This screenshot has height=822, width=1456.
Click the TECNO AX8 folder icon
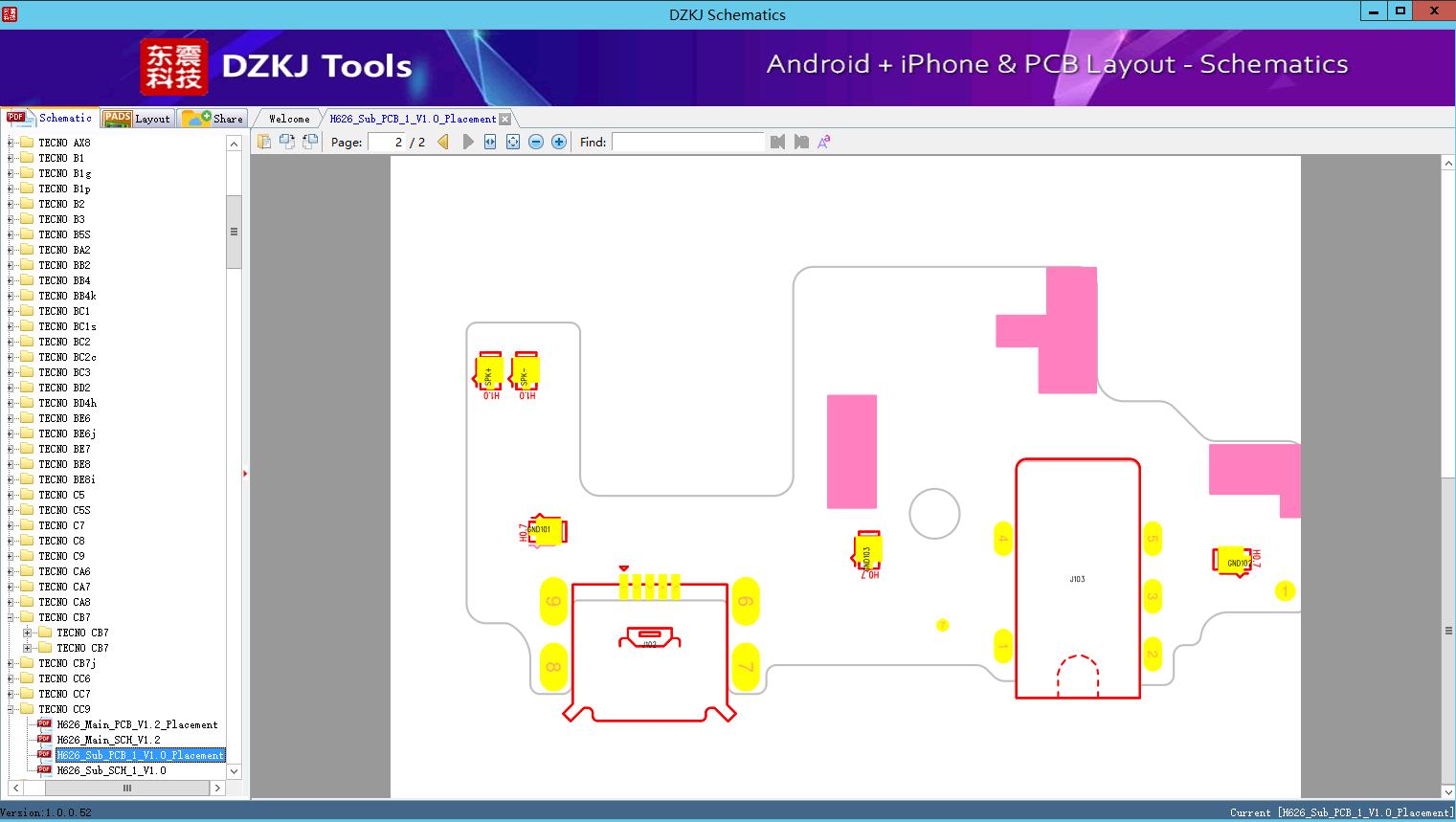[27, 143]
